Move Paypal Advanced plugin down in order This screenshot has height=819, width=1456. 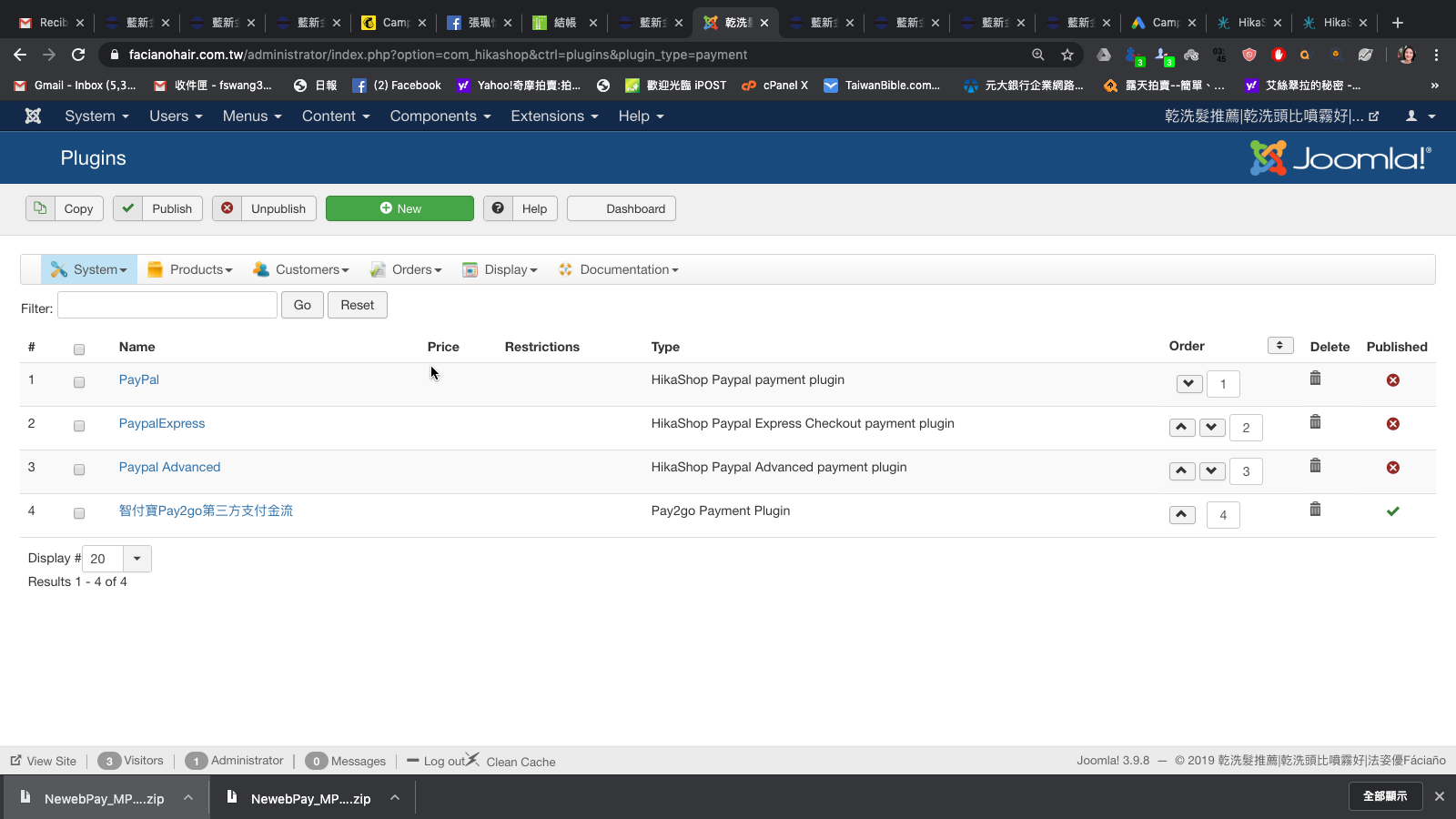(x=1212, y=471)
